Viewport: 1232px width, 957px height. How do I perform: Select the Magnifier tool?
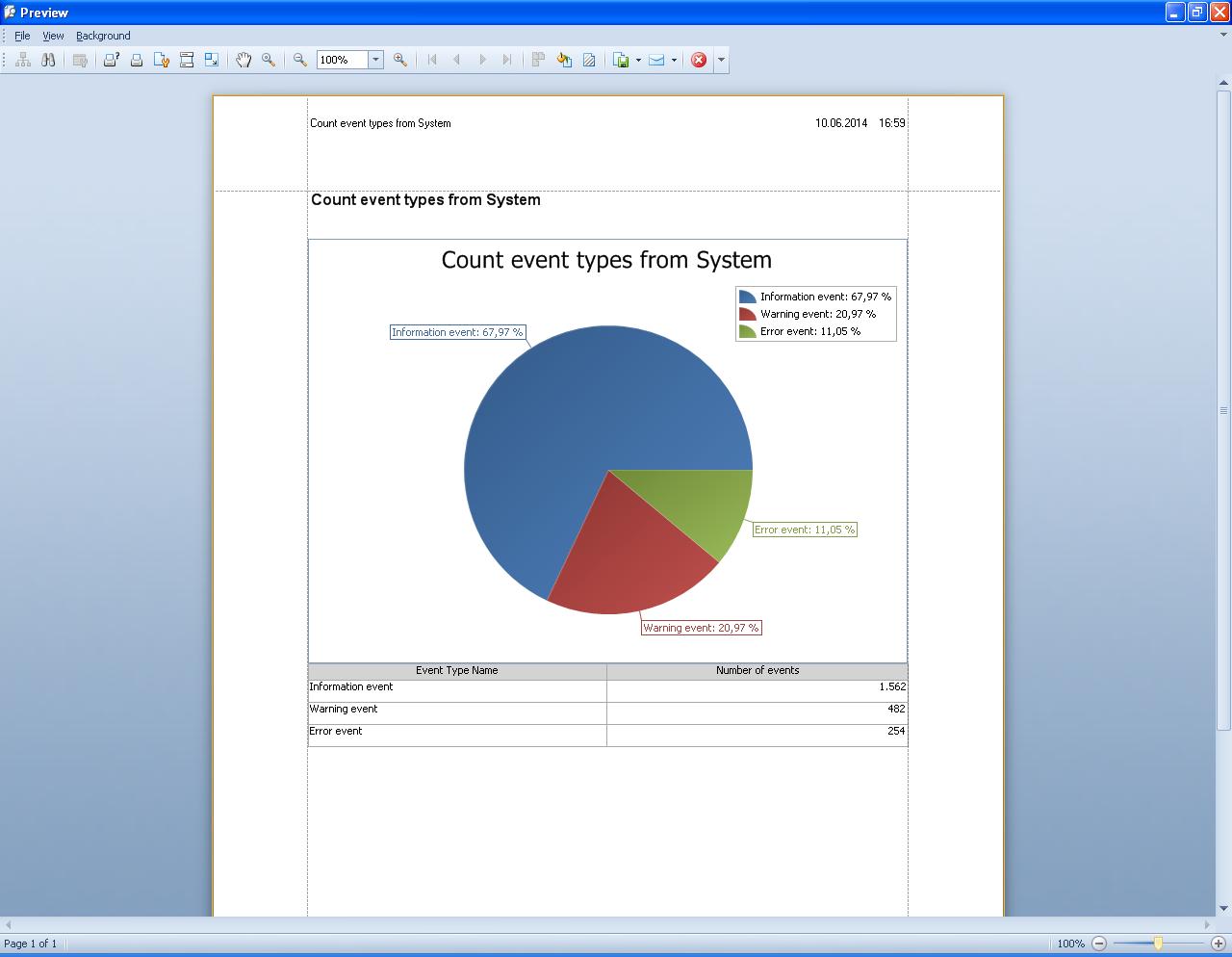[269, 60]
